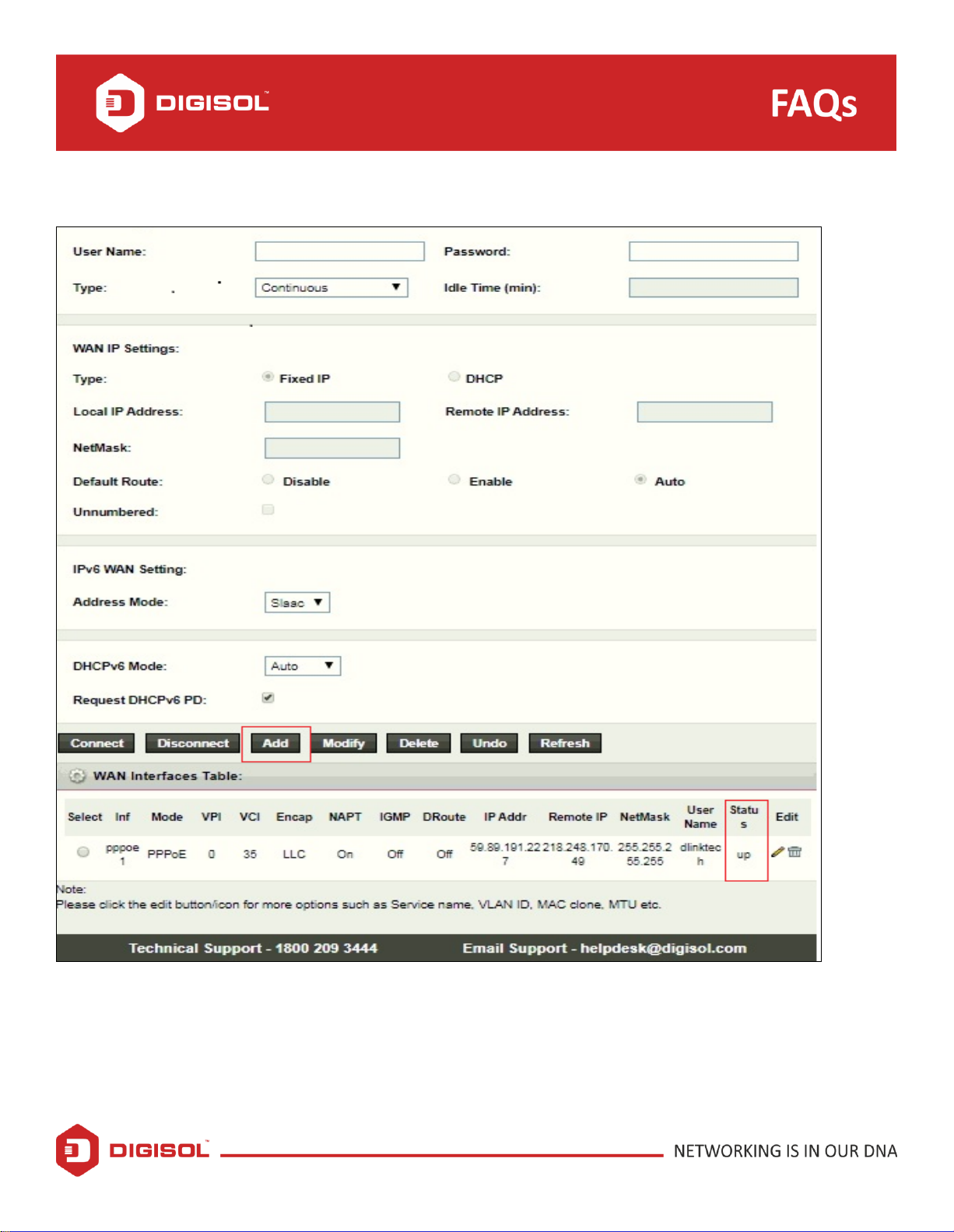Click the trash delete icon for pppoe1
The height and width of the screenshot is (1232, 954).
pos(794,851)
